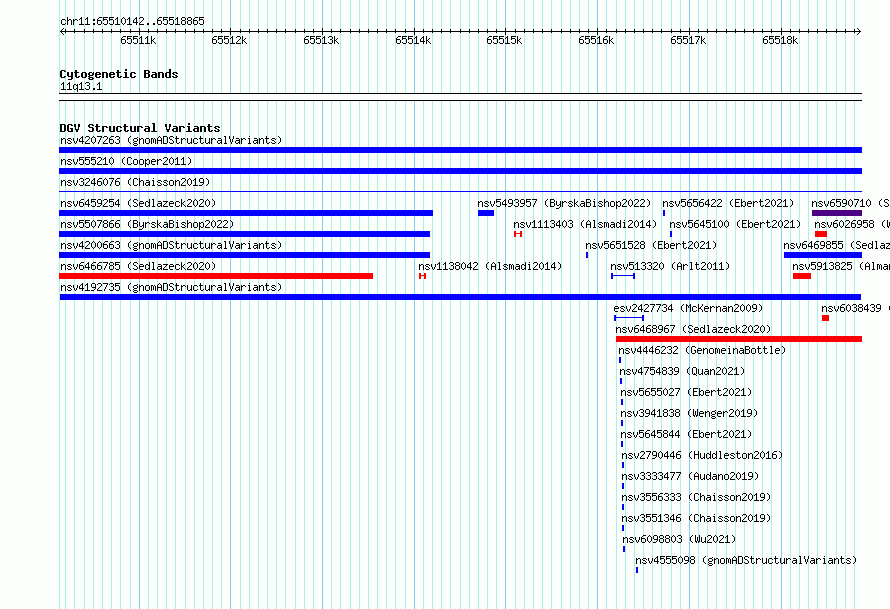Image resolution: width=890 pixels, height=609 pixels.
Task: Click the ruler's left arrow end
Action: tap(62, 31)
